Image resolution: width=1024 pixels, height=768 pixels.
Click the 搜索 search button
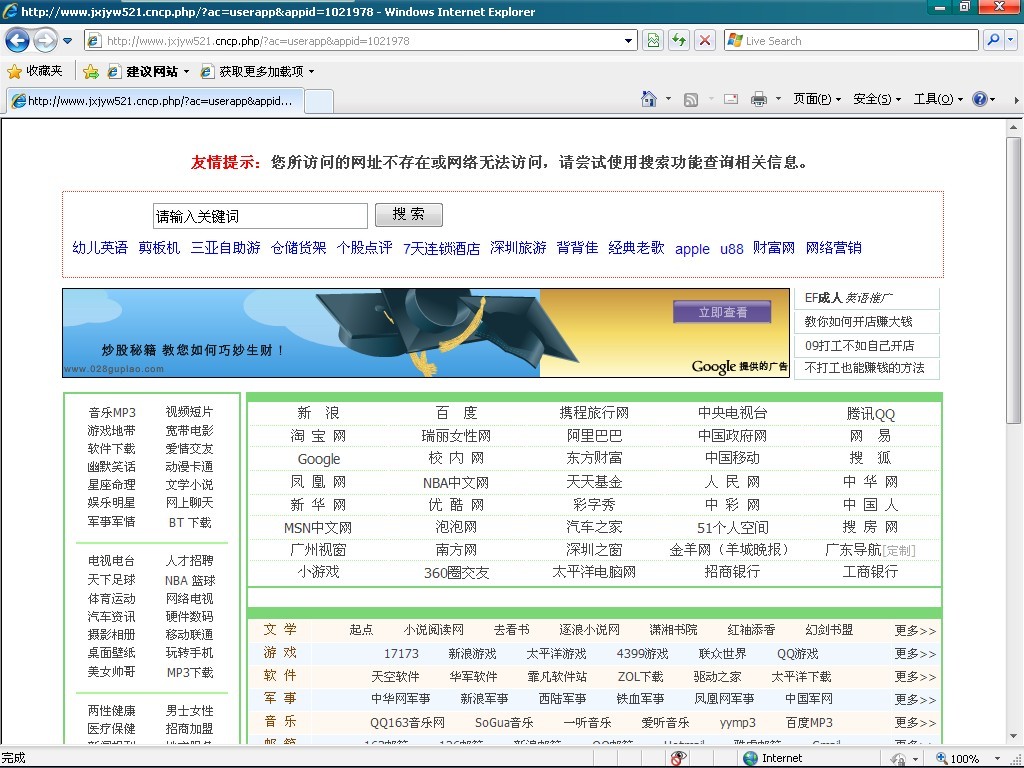[409, 214]
